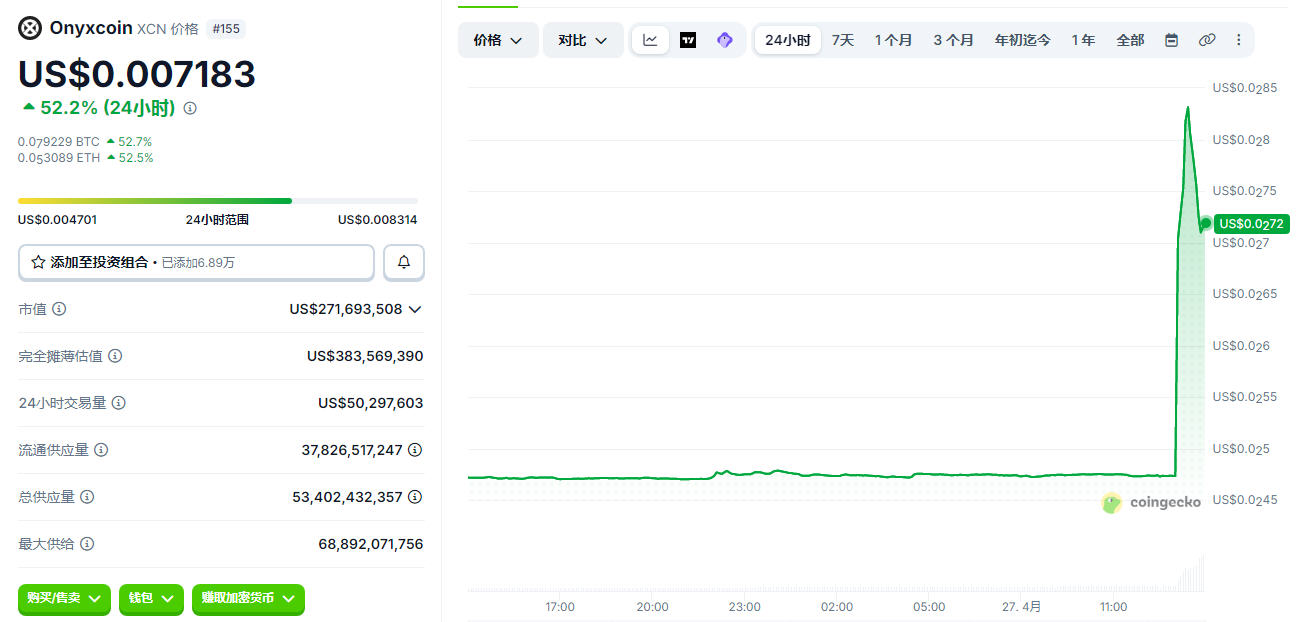1302x622 pixels.
Task: Select the 1年 time range tab
Action: 1083,40
